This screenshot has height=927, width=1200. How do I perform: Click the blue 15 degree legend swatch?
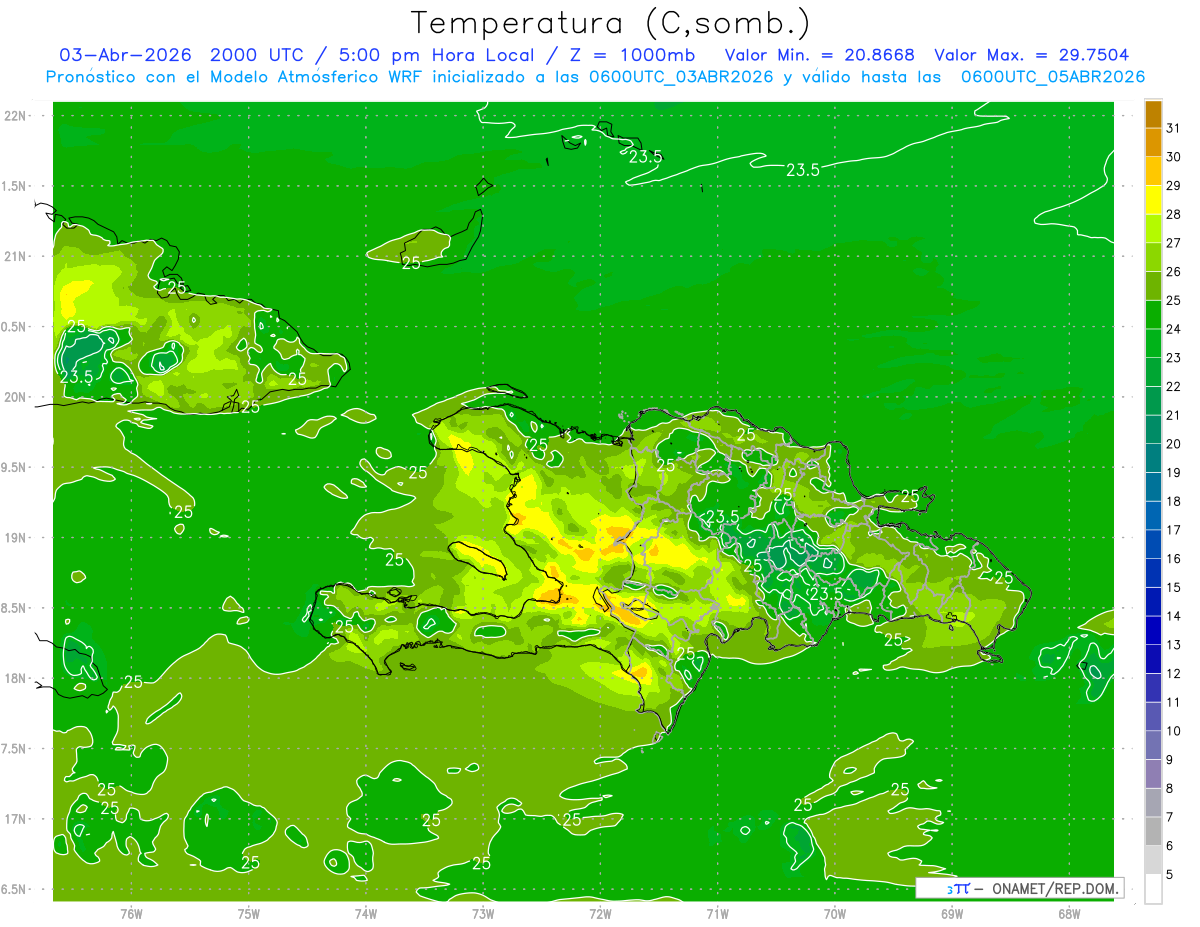(x=1153, y=573)
